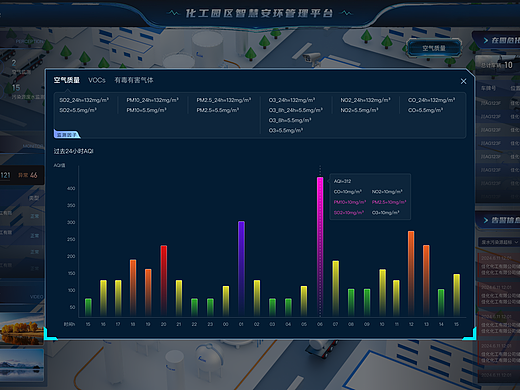Expand the 在园危化 panel header chevron
This screenshot has width=520, height=390.
point(486,41)
